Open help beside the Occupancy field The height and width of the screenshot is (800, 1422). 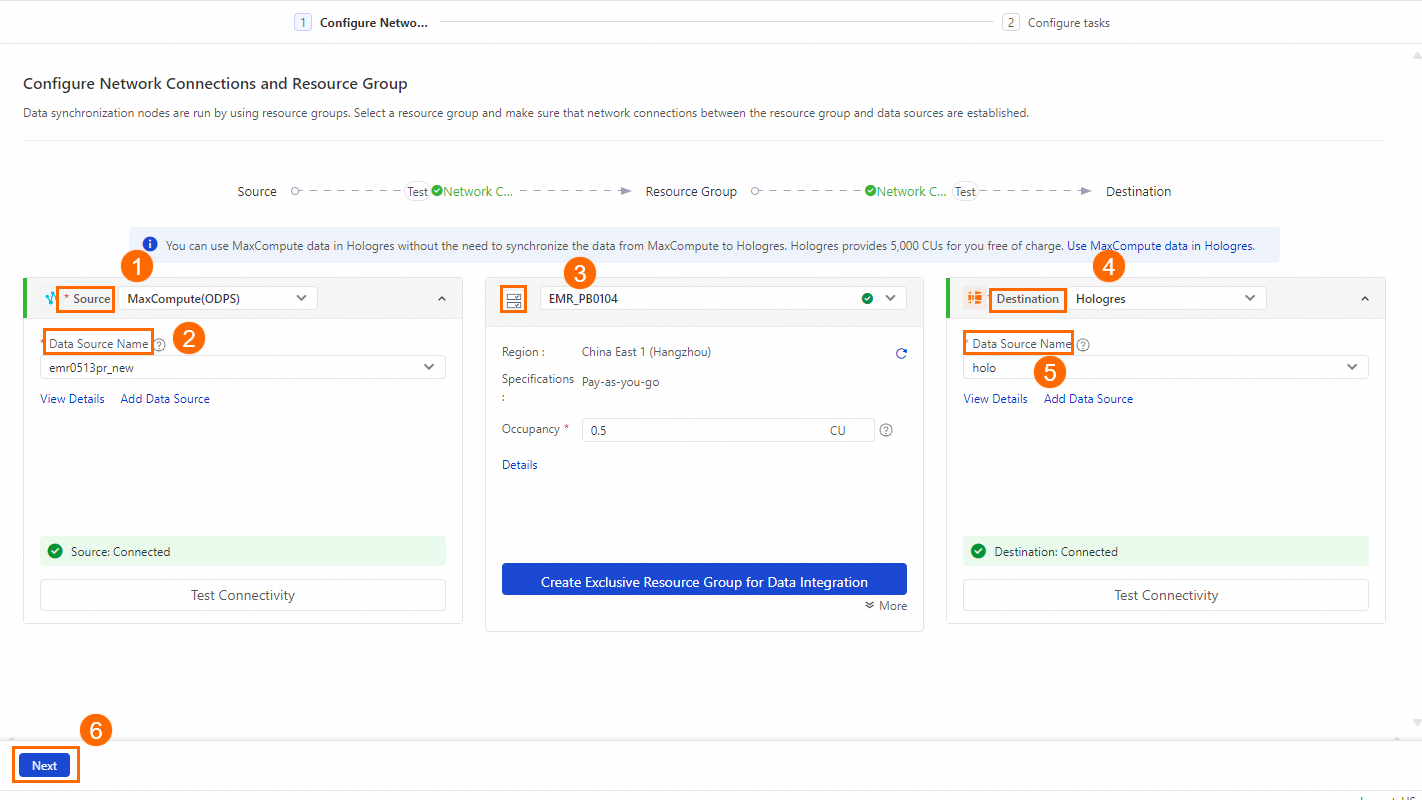885,430
